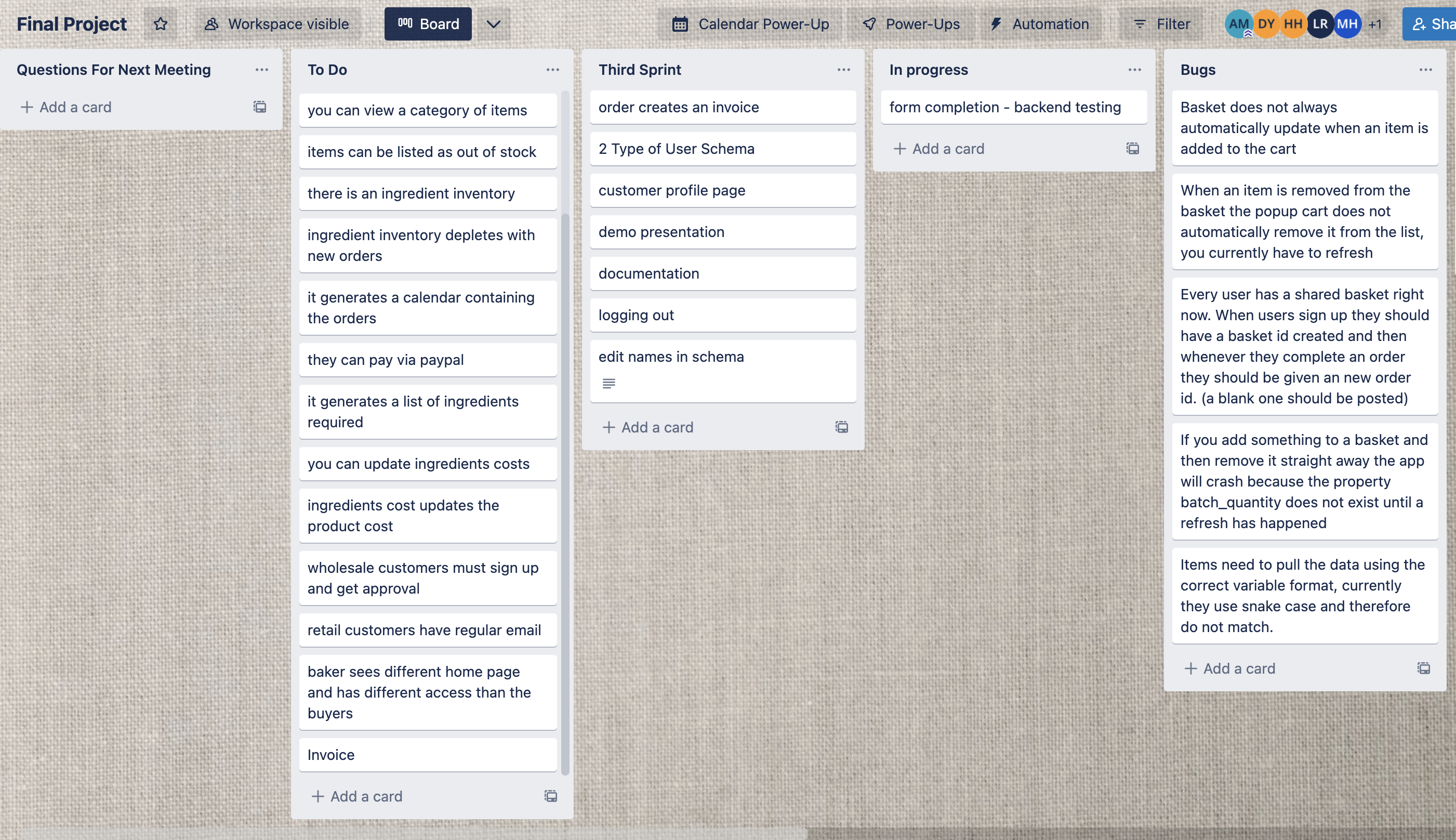Click the LR member avatar

tap(1320, 24)
